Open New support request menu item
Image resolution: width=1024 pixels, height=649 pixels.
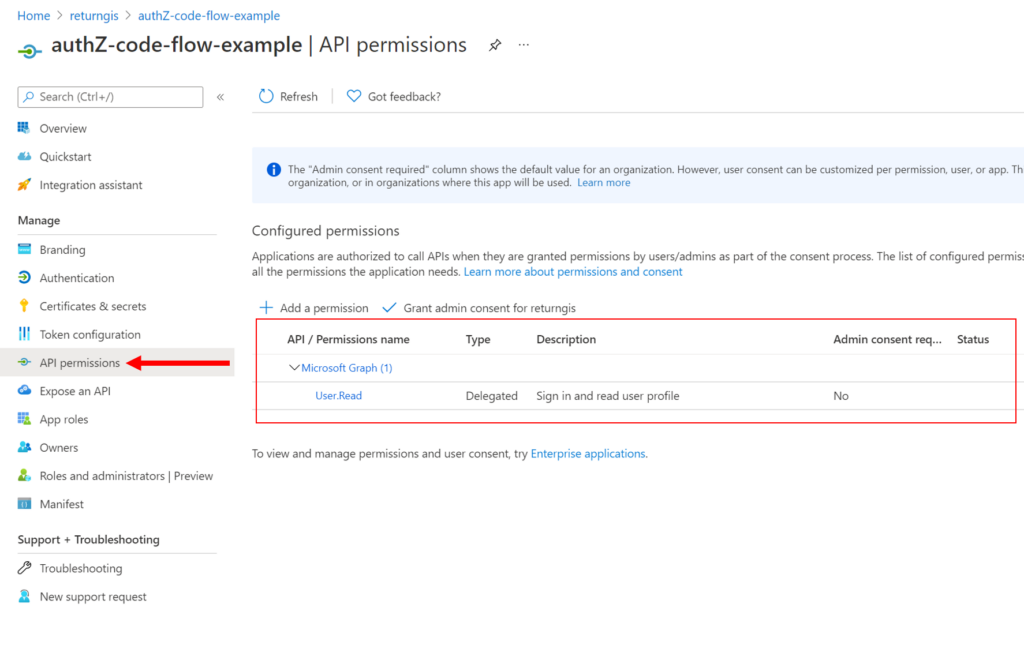pos(93,597)
